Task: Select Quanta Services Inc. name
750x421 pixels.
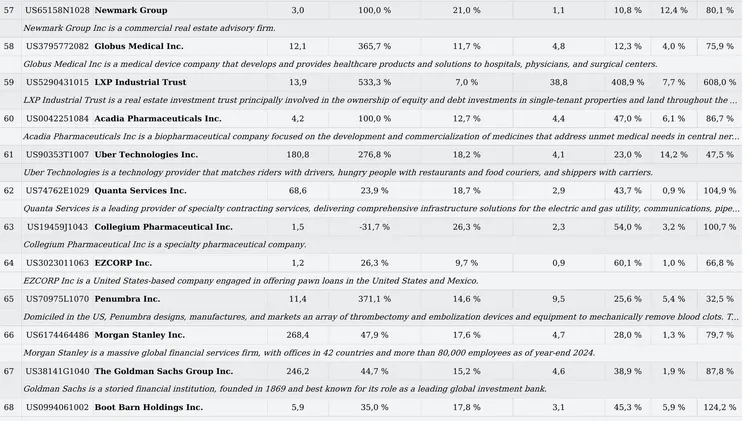Action: 140,190
